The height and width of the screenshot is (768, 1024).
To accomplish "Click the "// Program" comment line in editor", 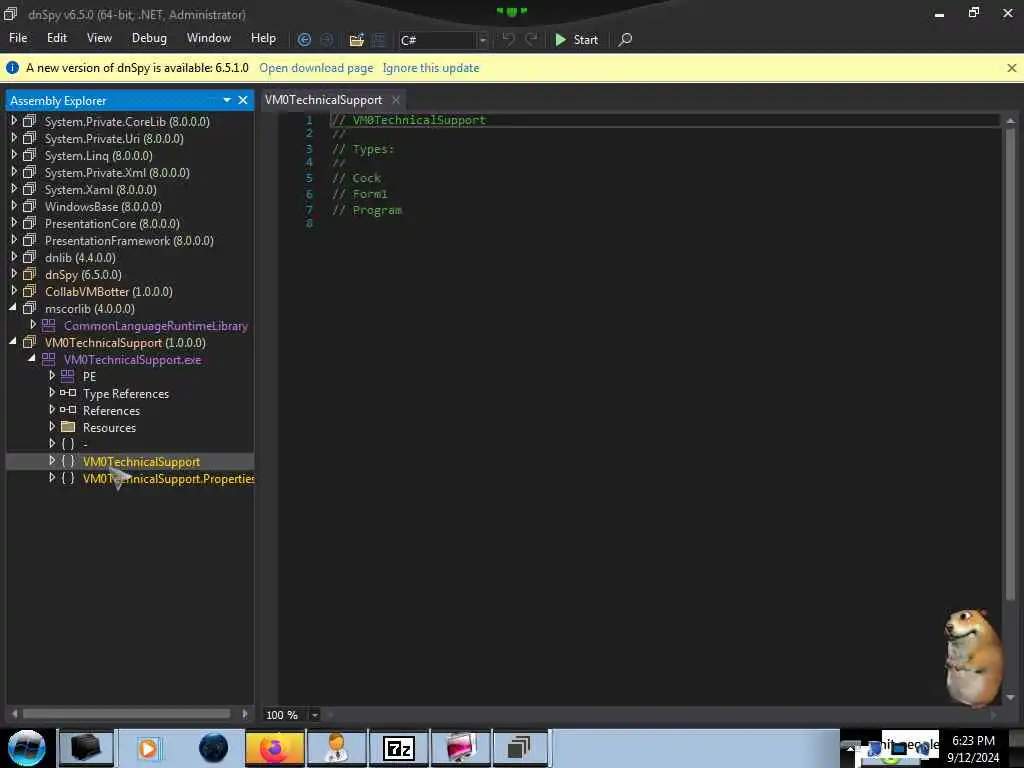I will (x=367, y=210).
